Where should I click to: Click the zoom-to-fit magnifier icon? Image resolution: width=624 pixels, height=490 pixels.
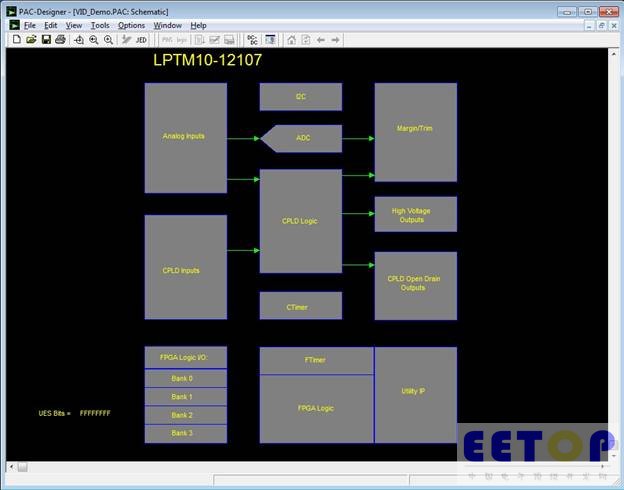click(79, 40)
